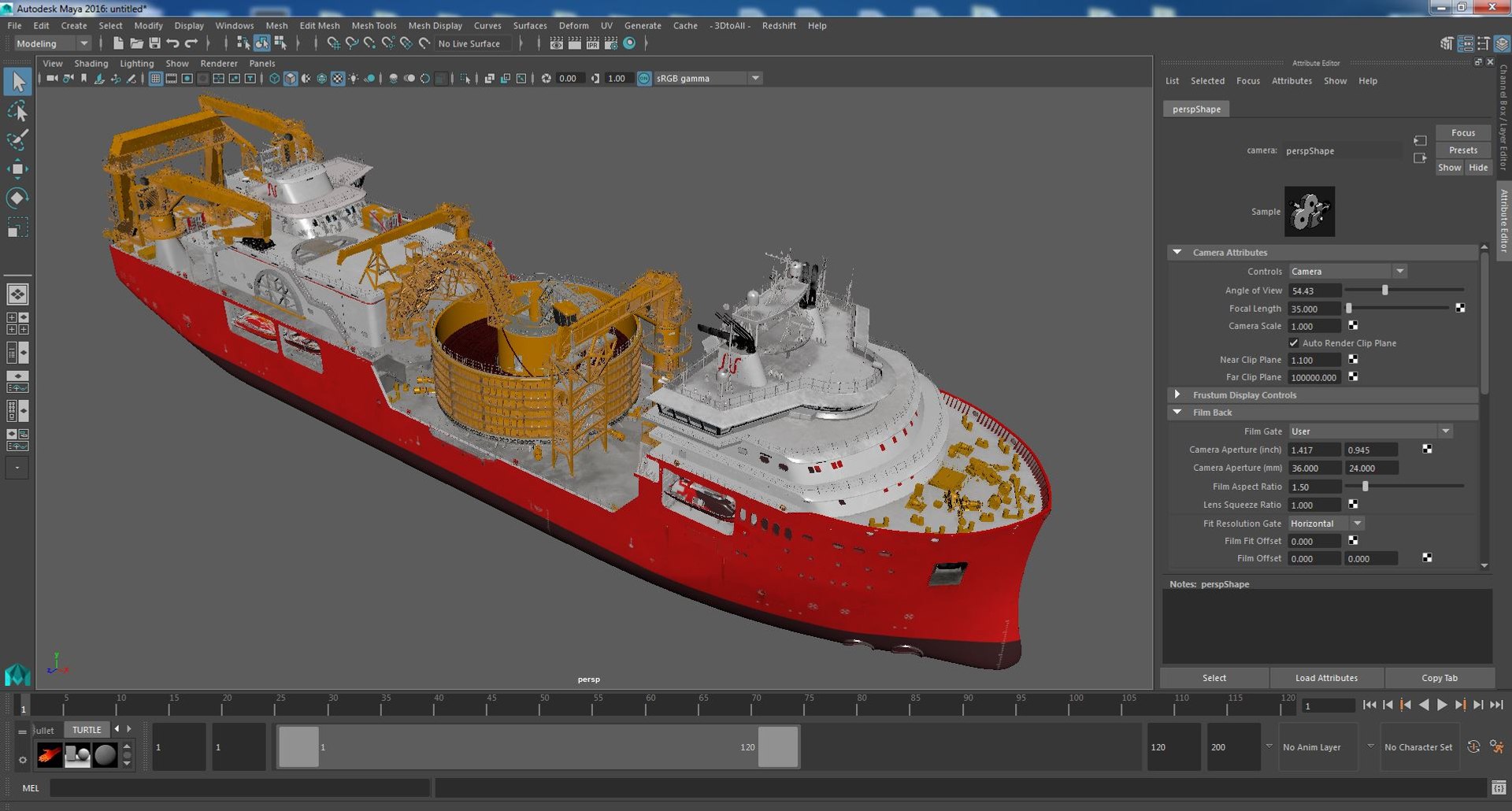
Task: Click the Presets button
Action: tap(1463, 150)
